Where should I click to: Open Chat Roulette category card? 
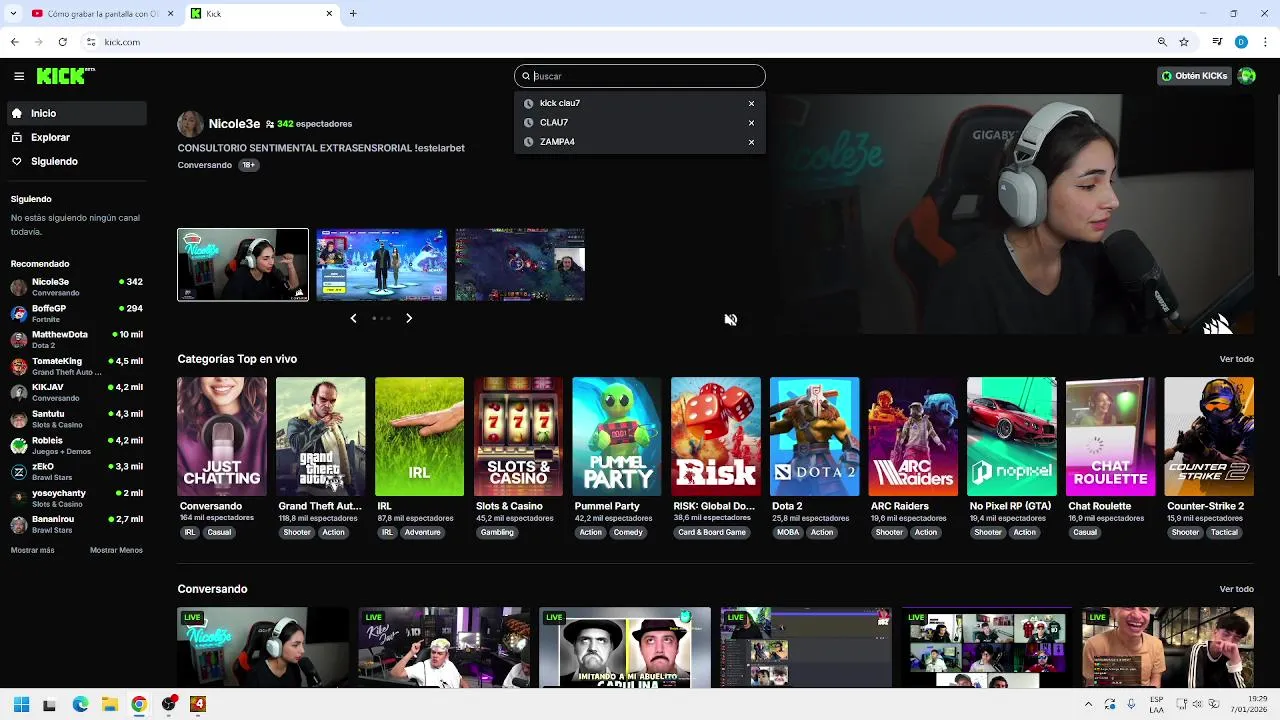[x=1111, y=436]
